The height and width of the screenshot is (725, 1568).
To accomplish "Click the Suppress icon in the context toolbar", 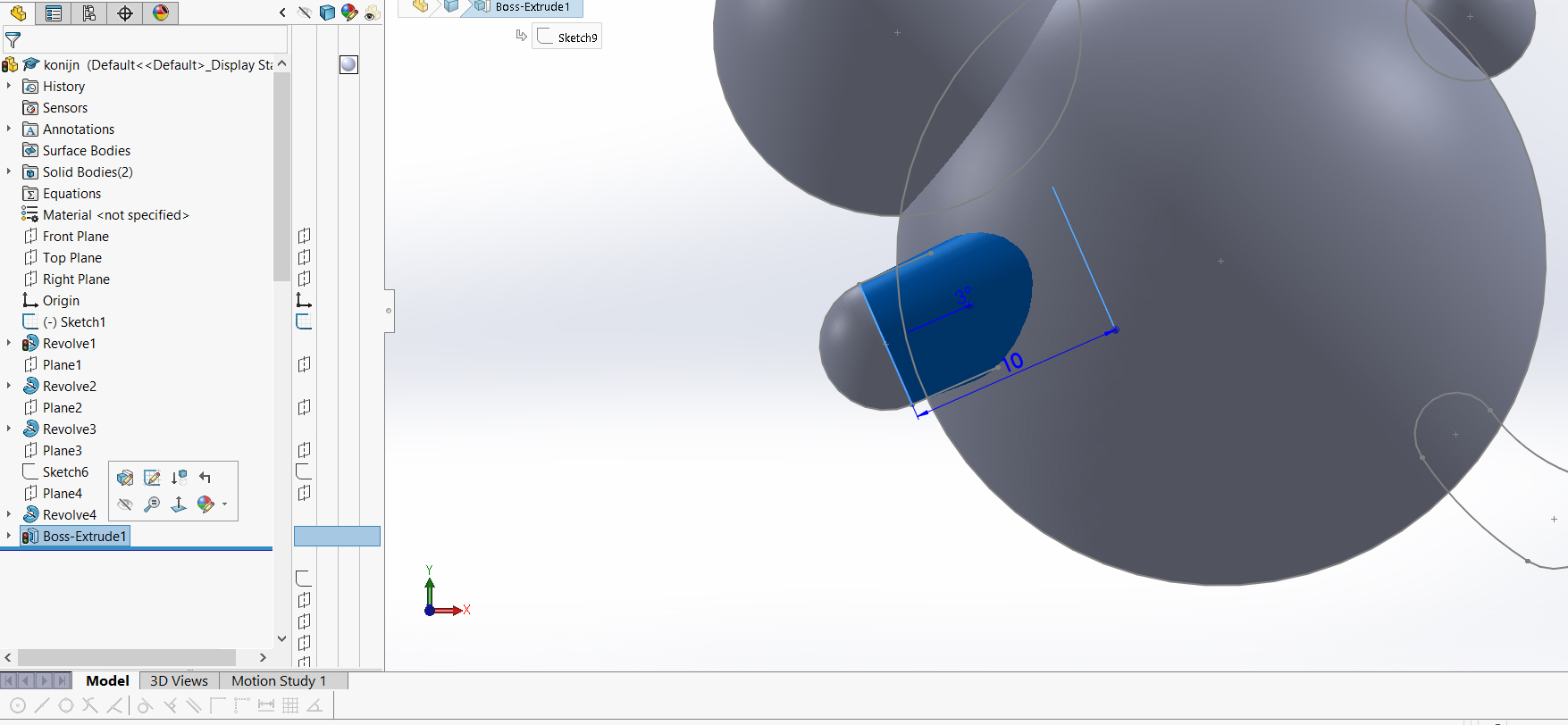I will tap(179, 478).
